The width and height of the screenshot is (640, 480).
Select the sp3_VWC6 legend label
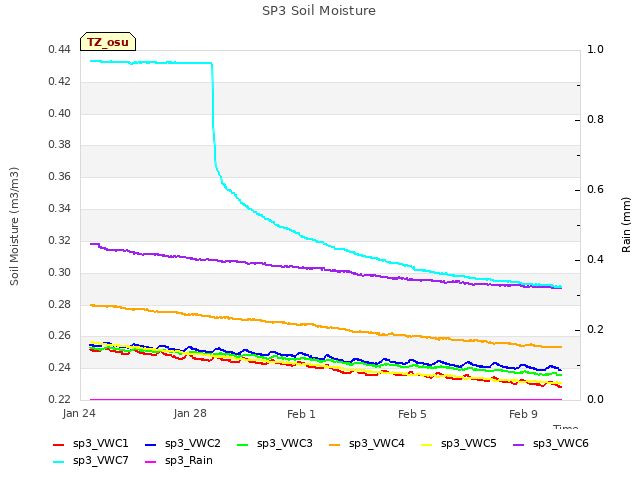point(561,444)
